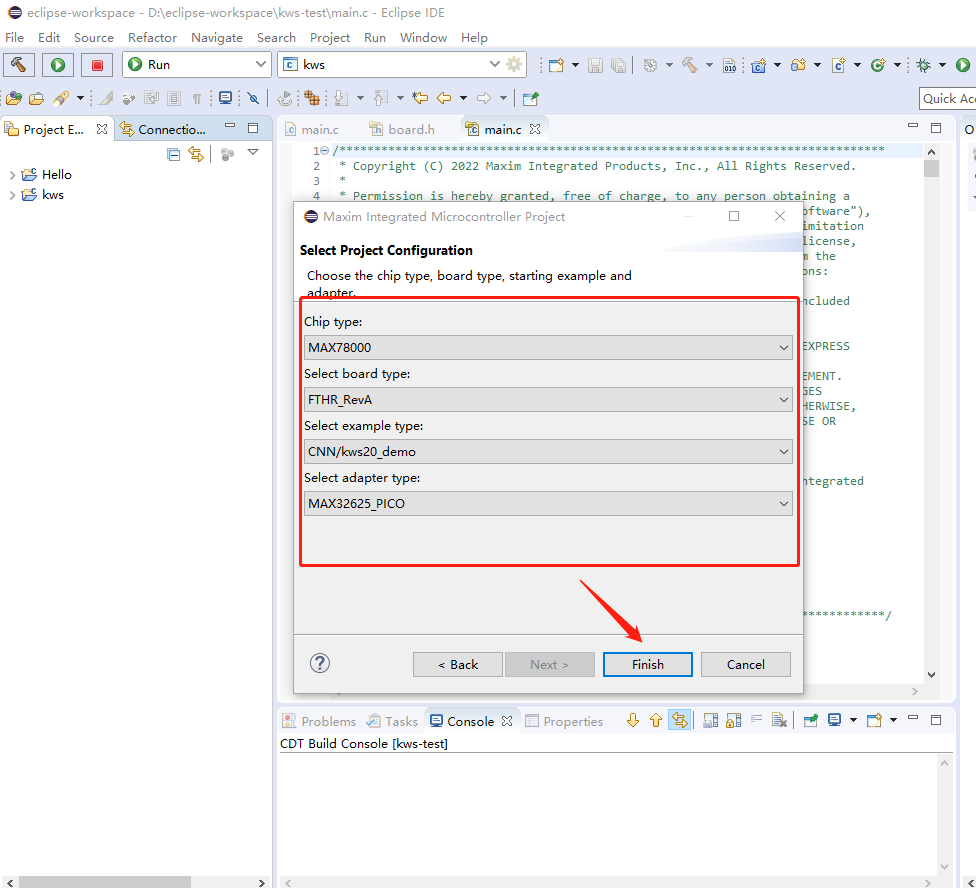Toggle Wrap Lines mode in Console toolbar

pos(757,720)
